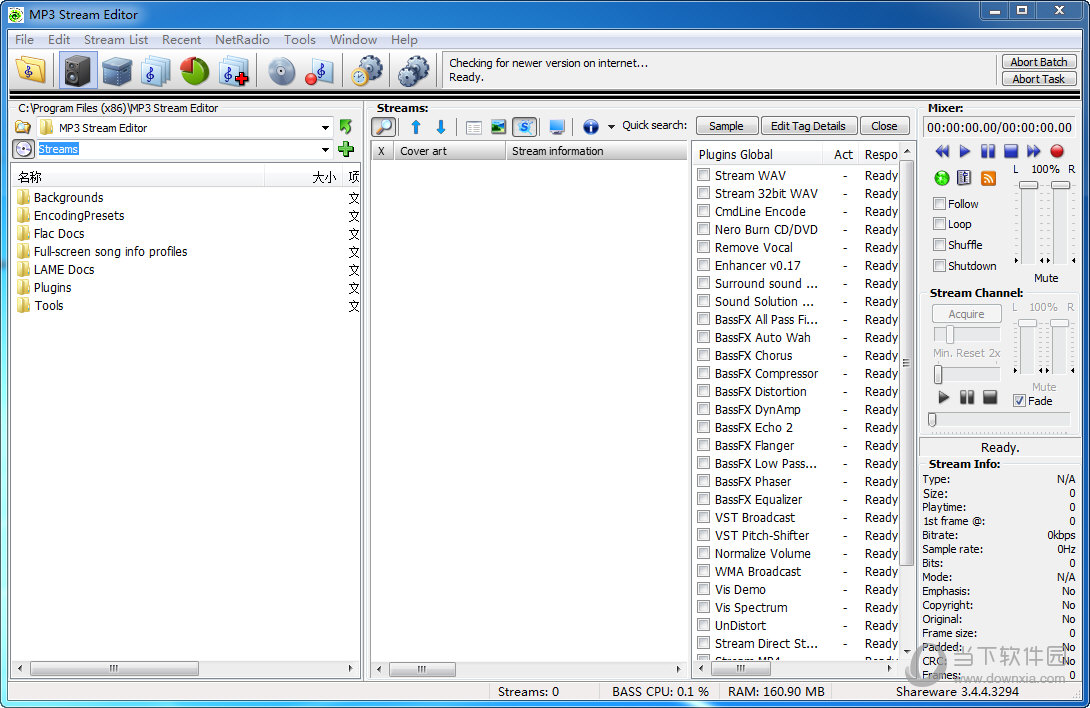Rewind with the Mixer double-left arrow
The width and height of the screenshot is (1090, 708).
click(x=942, y=151)
